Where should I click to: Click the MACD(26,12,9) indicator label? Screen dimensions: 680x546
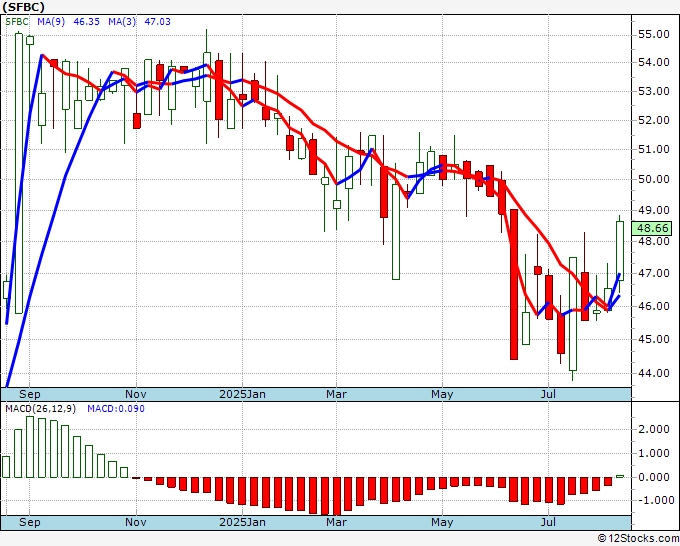(x=41, y=409)
